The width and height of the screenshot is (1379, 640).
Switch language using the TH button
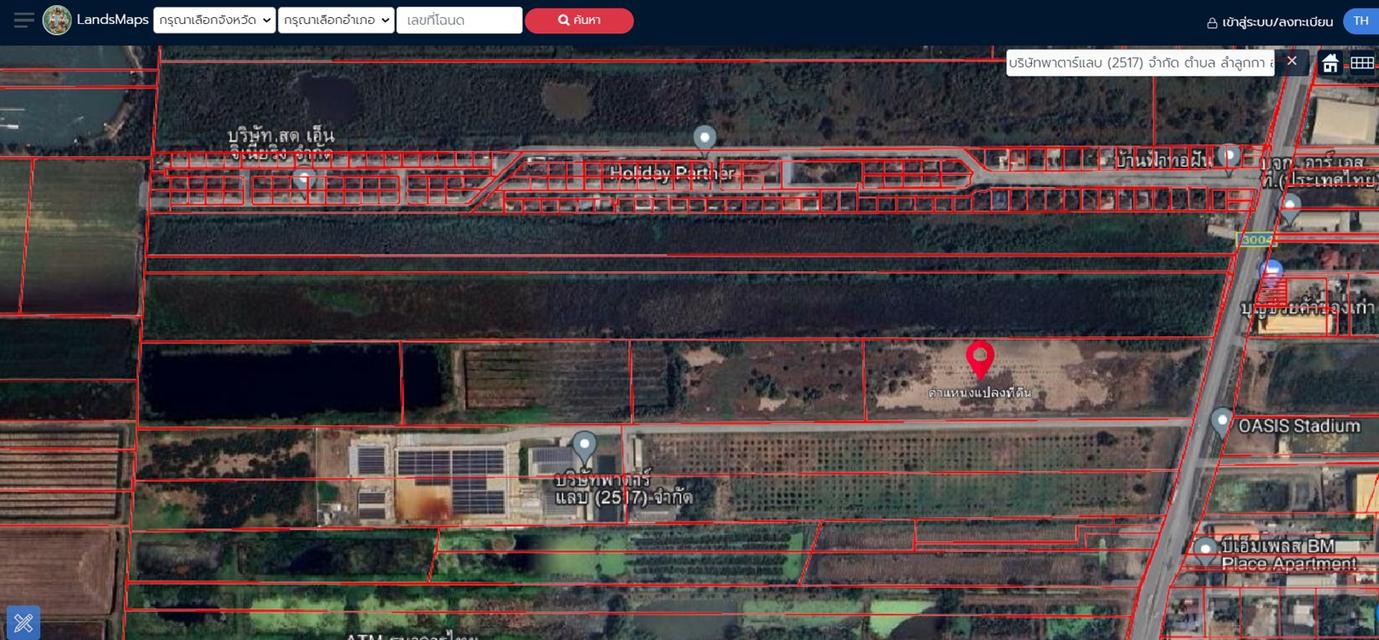tap(1360, 21)
